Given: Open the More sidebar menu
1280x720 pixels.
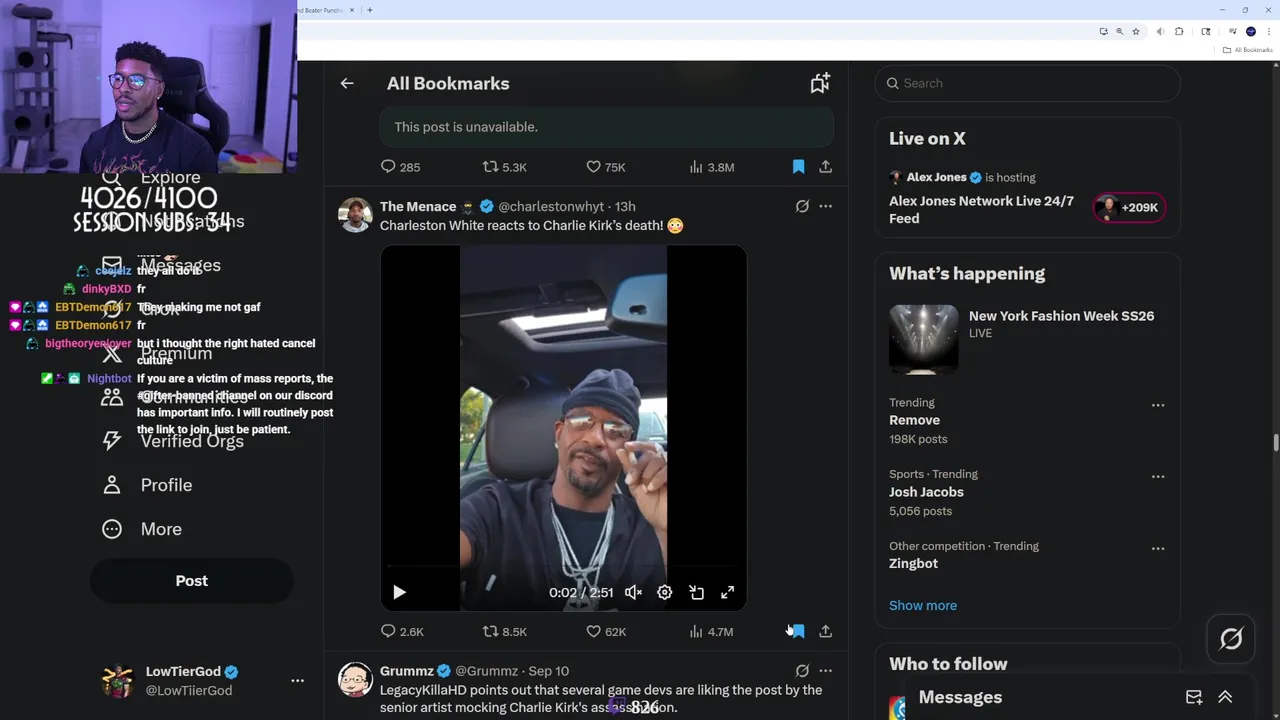Looking at the screenshot, I should (x=142, y=529).
